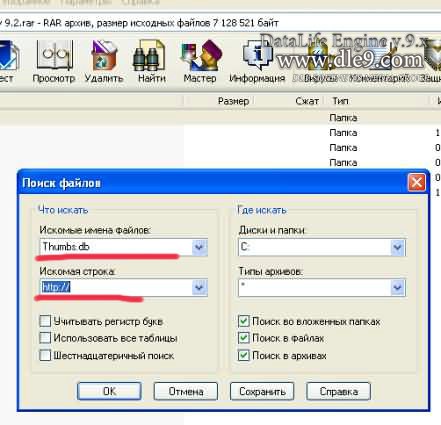Enable Учитывать регистр букв checkbox
441x425 pixels.
click(x=45, y=321)
